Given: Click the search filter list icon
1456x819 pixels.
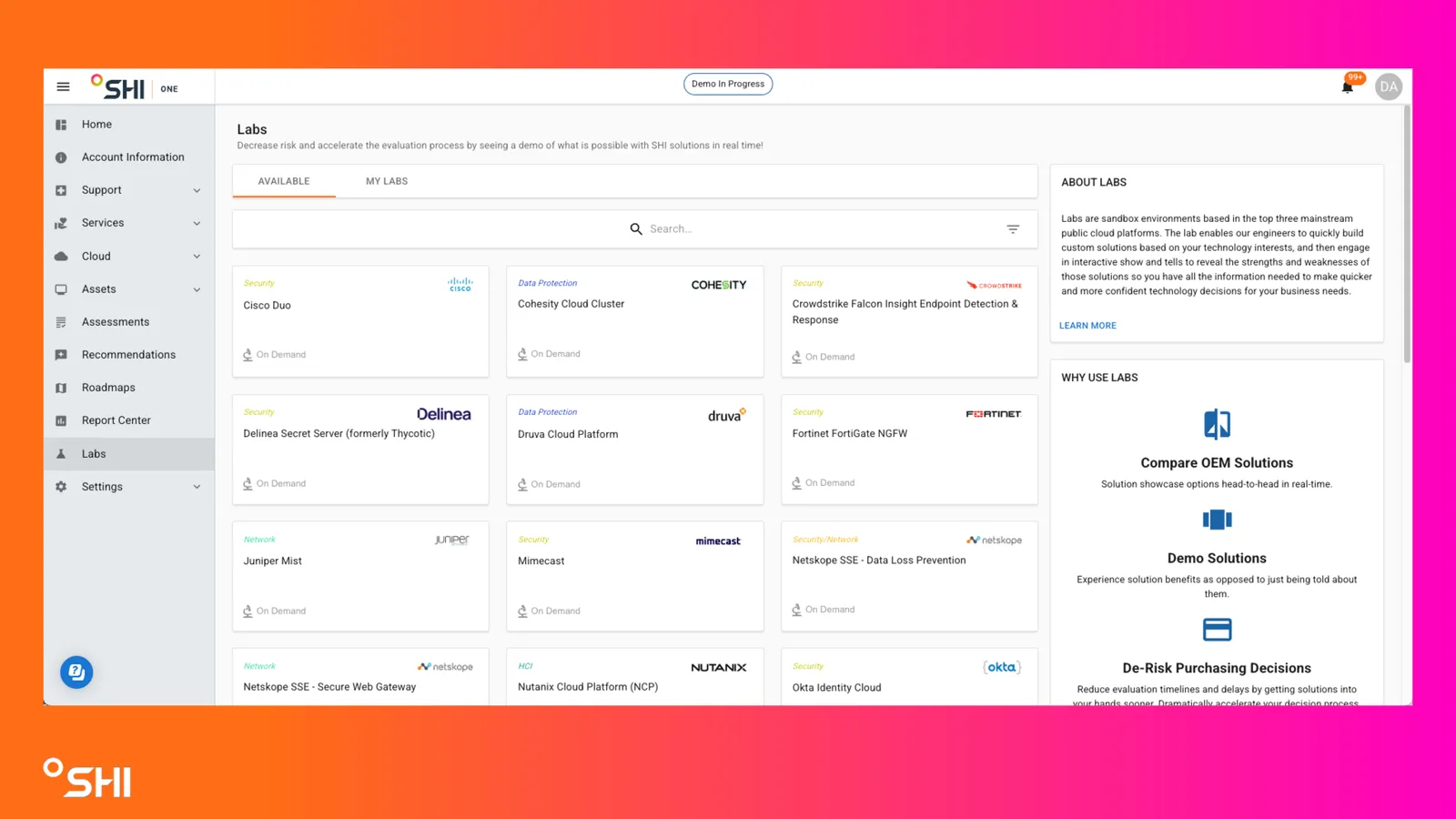Looking at the screenshot, I should [1013, 229].
